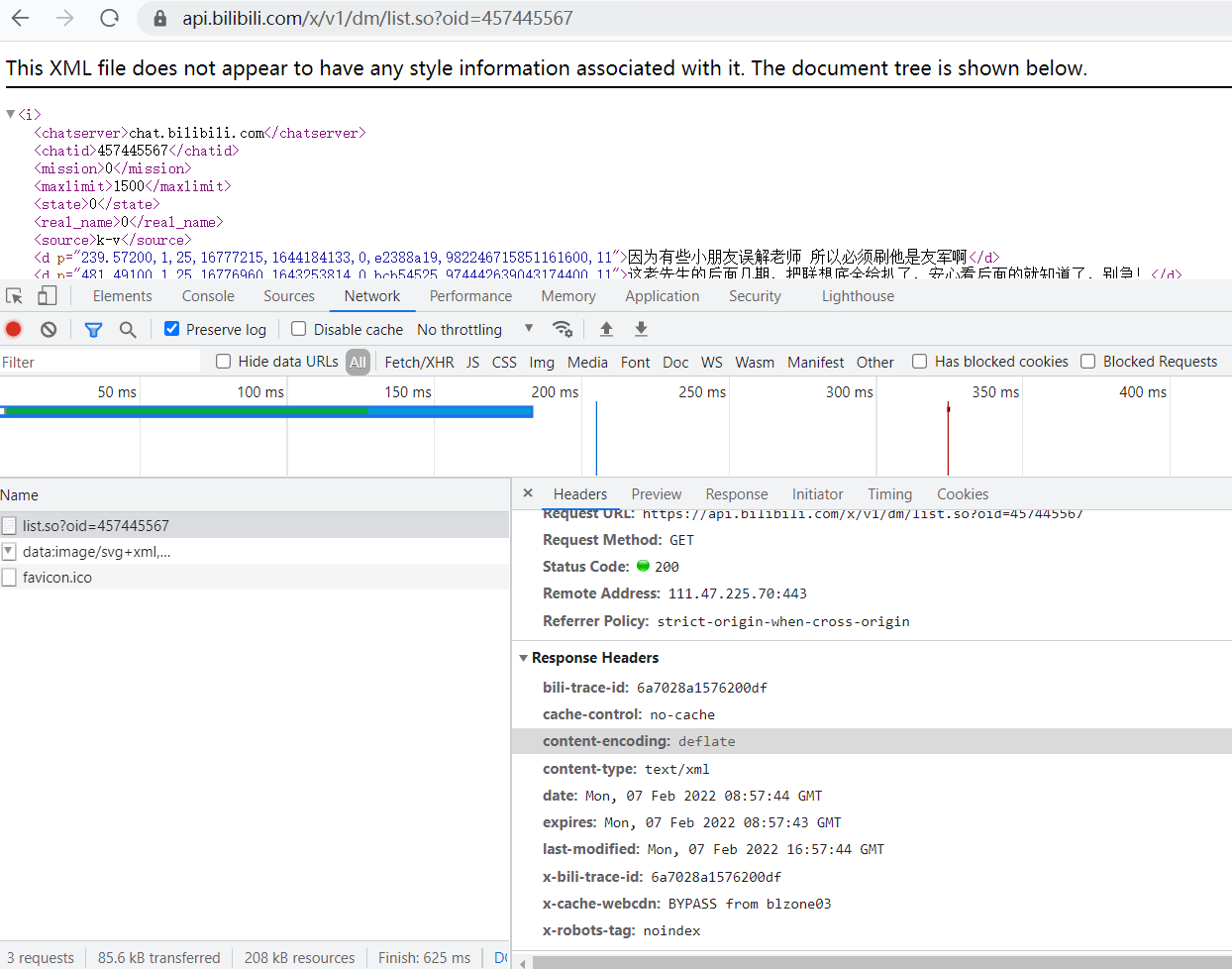Activate the inspect element picker
Image resolution: width=1232 pixels, height=969 pixels.
tap(14, 296)
